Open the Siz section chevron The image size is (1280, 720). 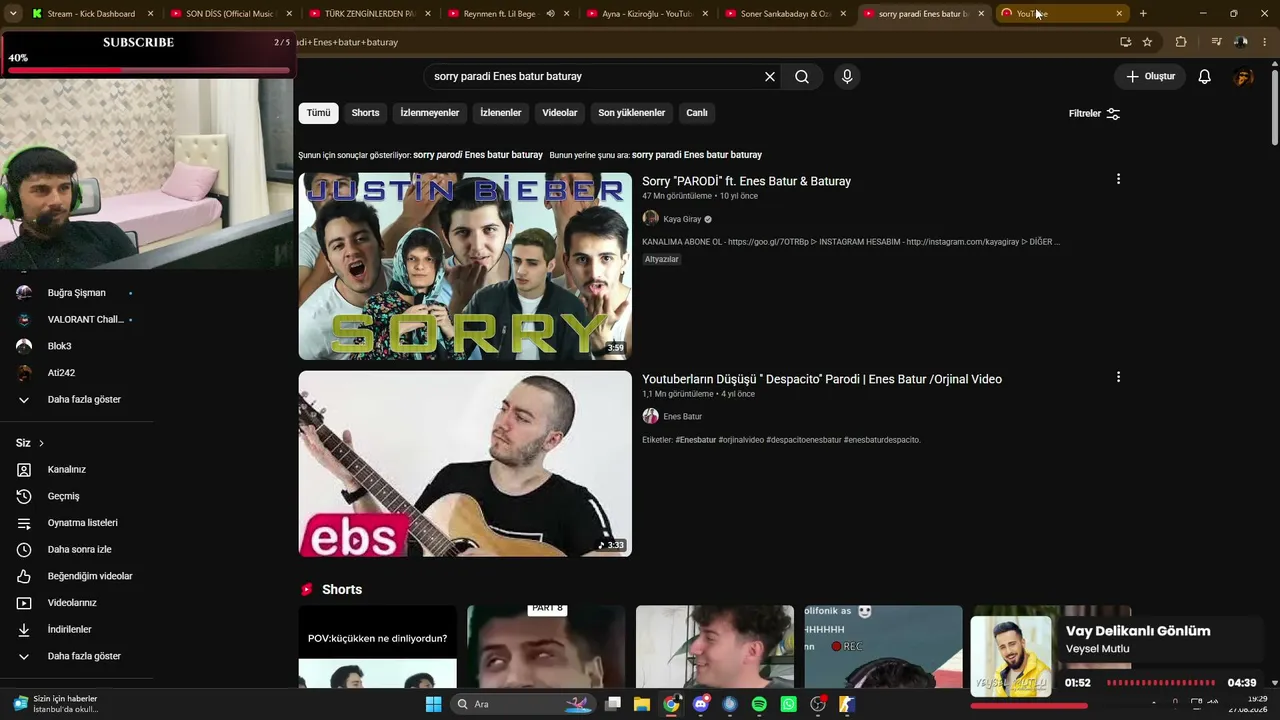pos(41,443)
